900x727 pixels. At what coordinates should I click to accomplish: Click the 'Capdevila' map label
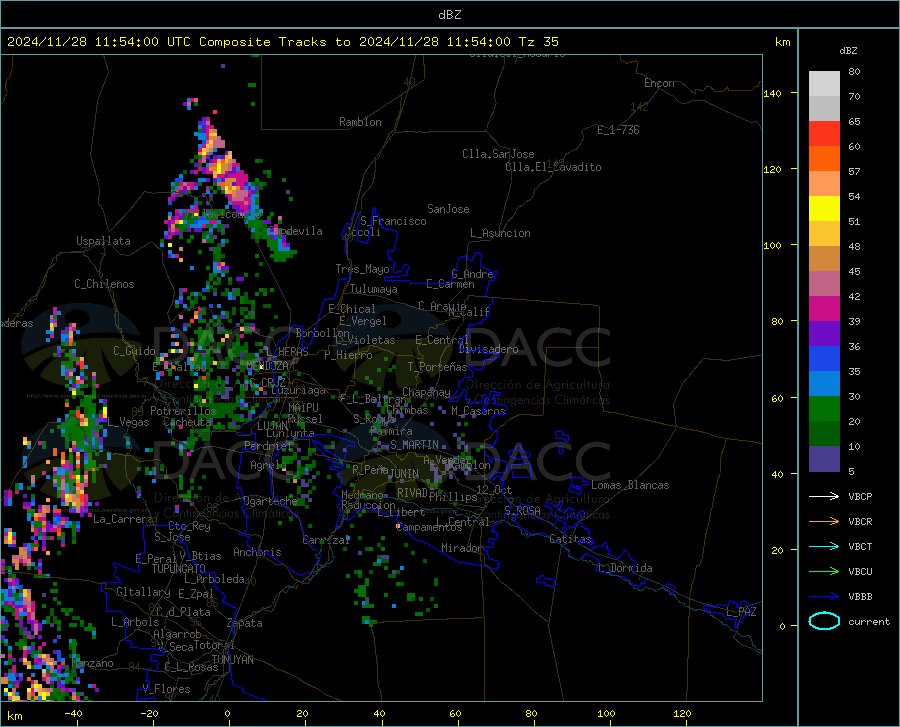tap(295, 231)
